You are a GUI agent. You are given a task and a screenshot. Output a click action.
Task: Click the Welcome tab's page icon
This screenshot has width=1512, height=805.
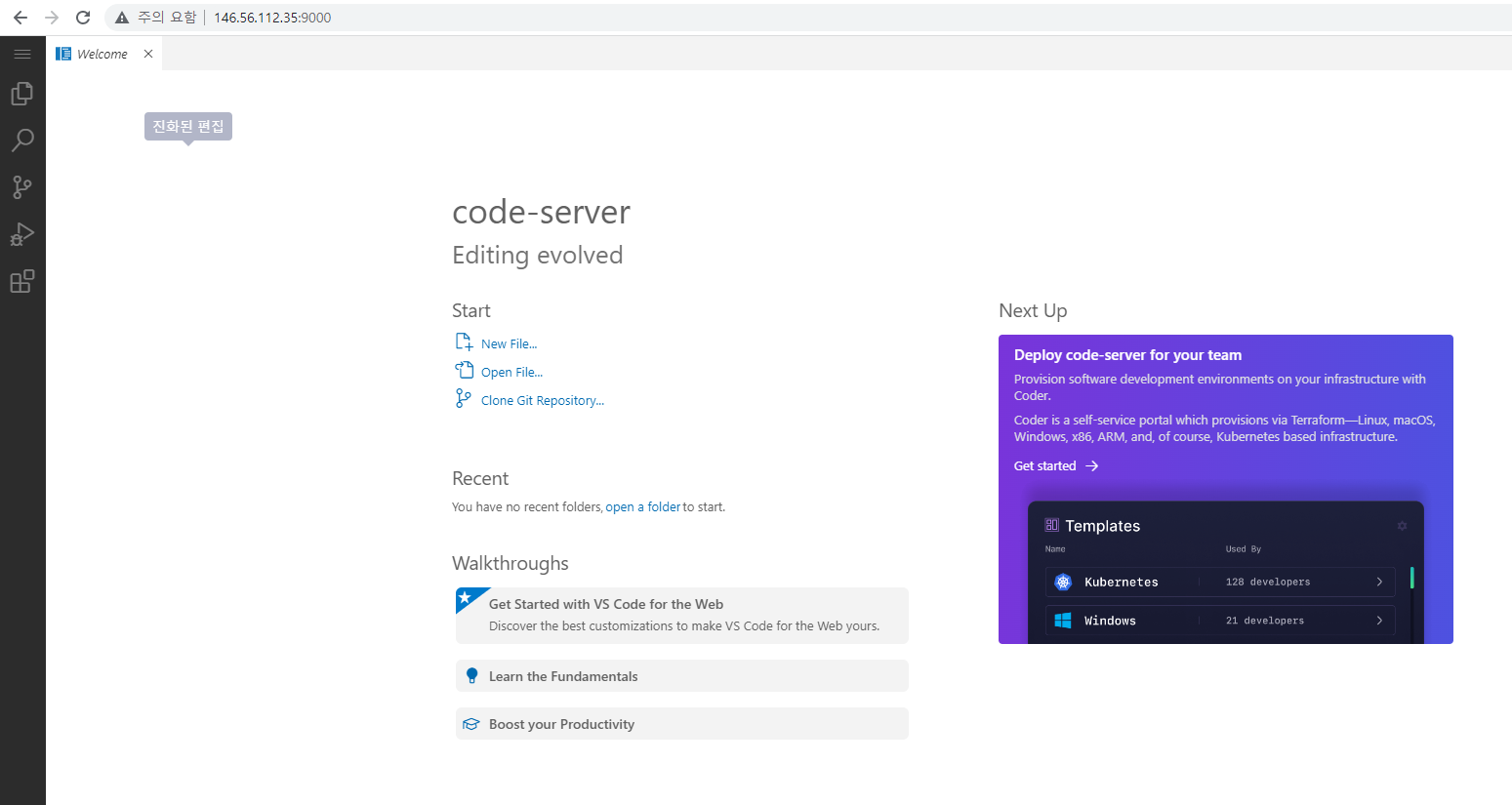click(63, 54)
